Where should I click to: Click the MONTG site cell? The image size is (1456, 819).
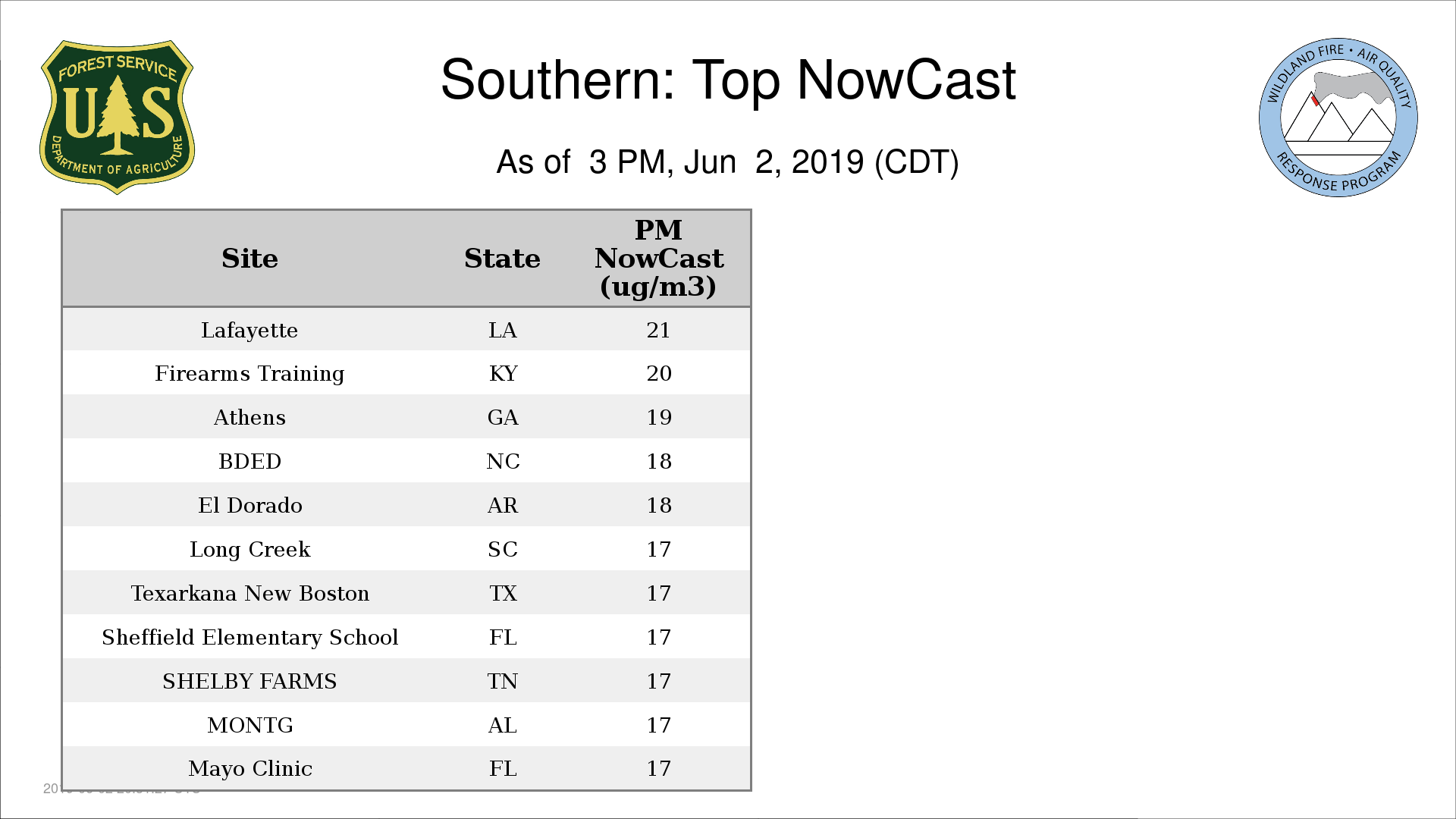click(x=249, y=726)
